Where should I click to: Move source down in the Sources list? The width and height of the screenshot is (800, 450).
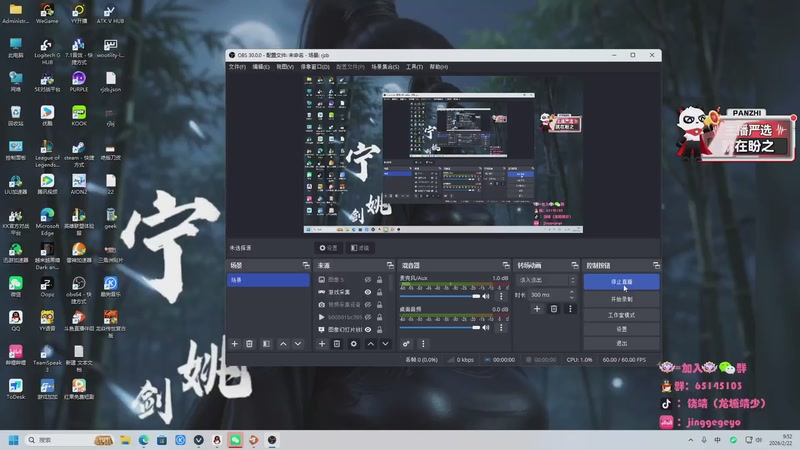point(385,344)
